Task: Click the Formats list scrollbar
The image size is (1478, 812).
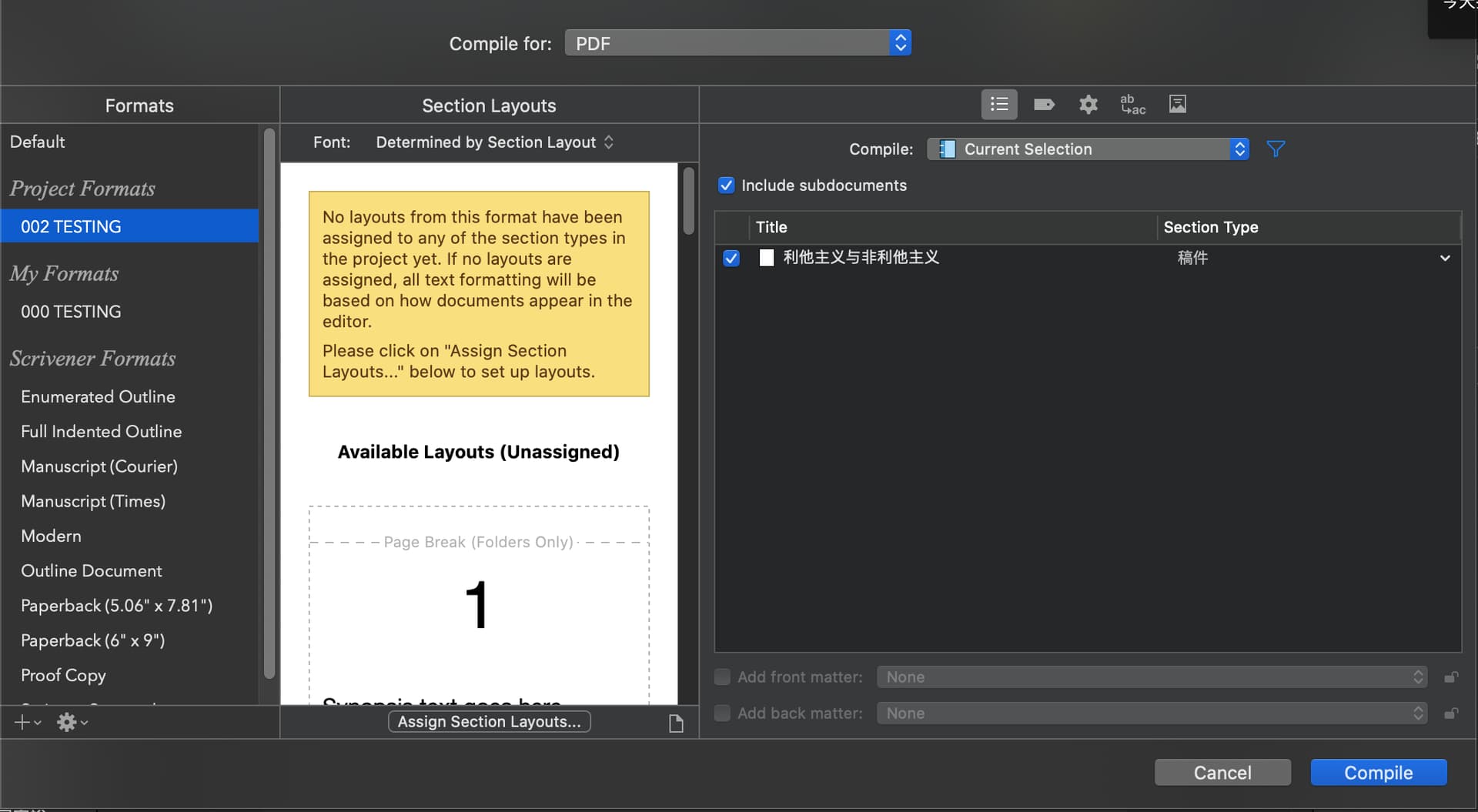Action: point(269,404)
